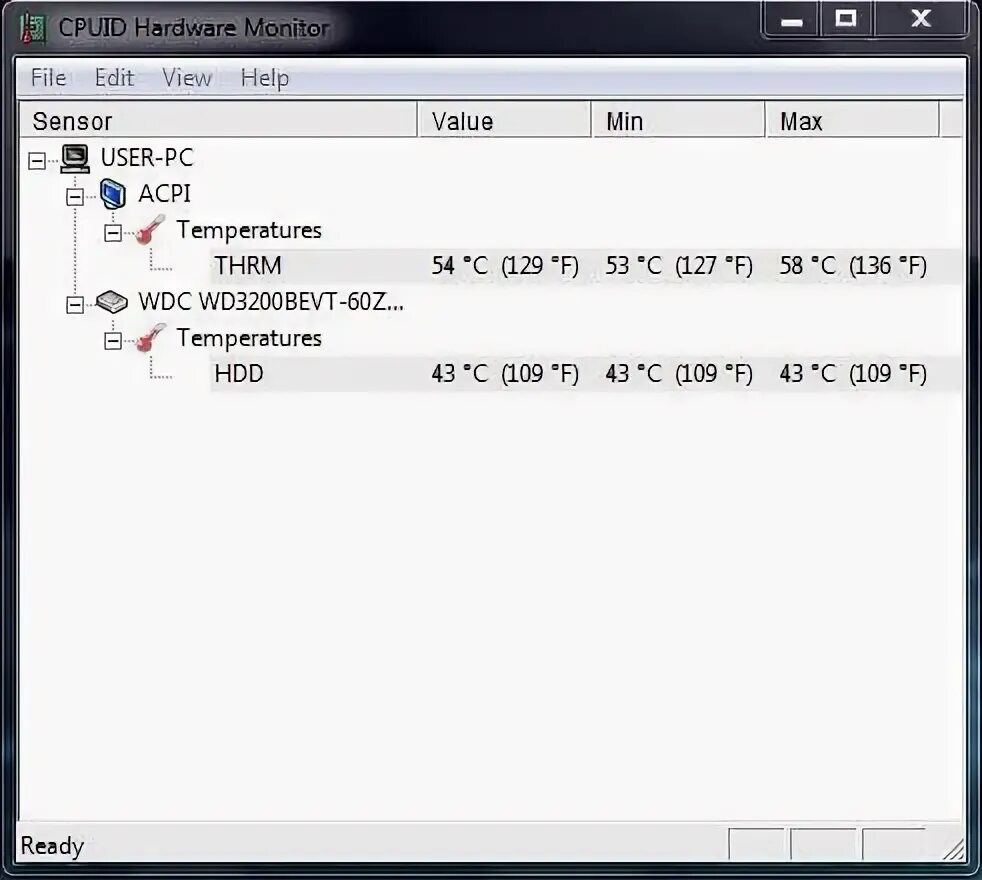The height and width of the screenshot is (880, 982).
Task: Click THRM maximum value 58 °C (136 °F)
Action: (x=853, y=266)
